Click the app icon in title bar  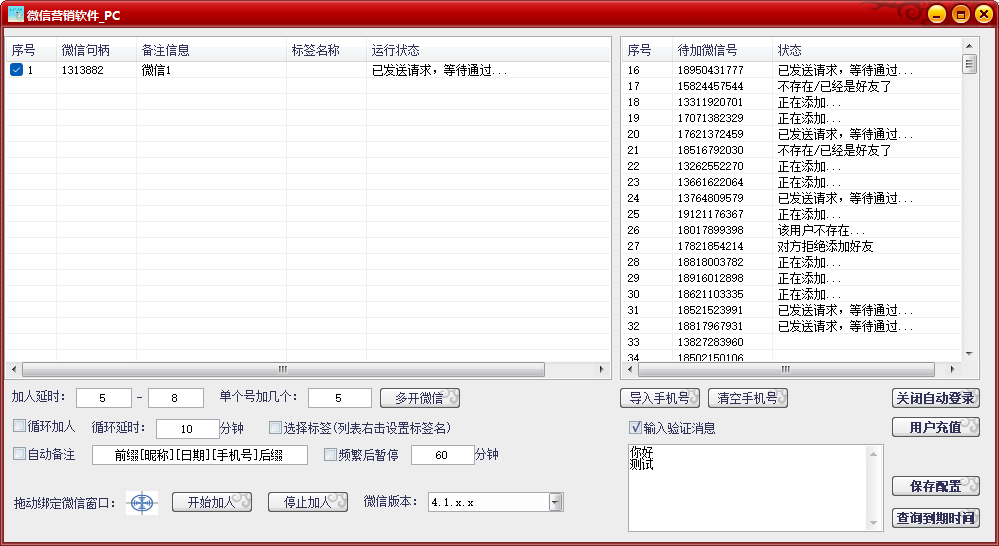pyautogui.click(x=15, y=14)
